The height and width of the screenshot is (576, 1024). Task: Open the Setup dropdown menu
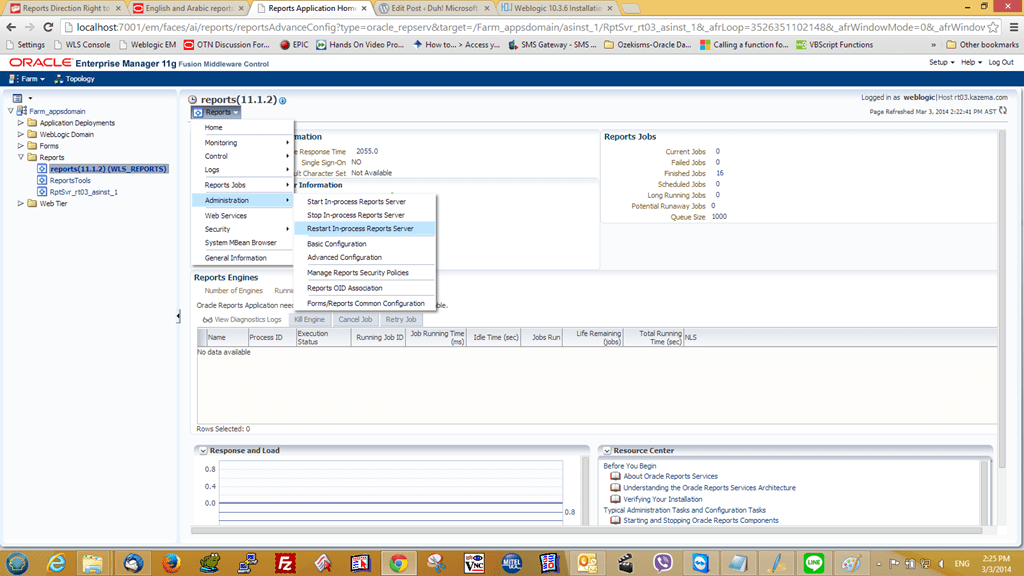coord(941,62)
